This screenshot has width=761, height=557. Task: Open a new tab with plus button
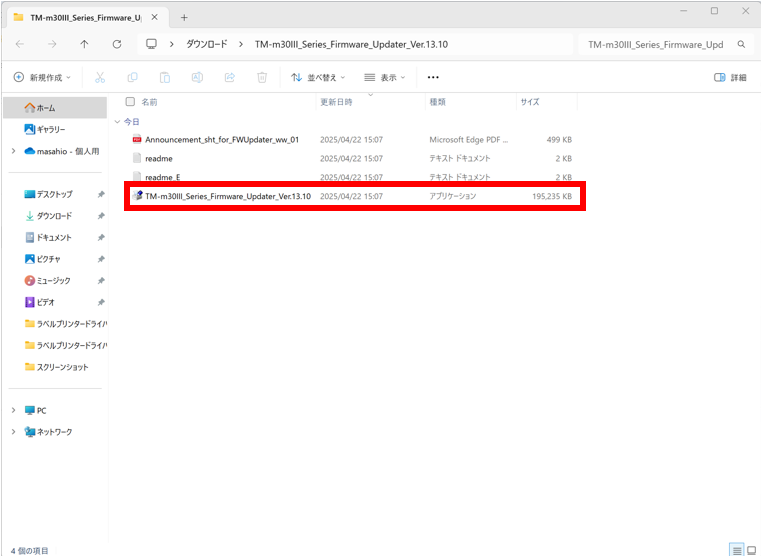(184, 17)
